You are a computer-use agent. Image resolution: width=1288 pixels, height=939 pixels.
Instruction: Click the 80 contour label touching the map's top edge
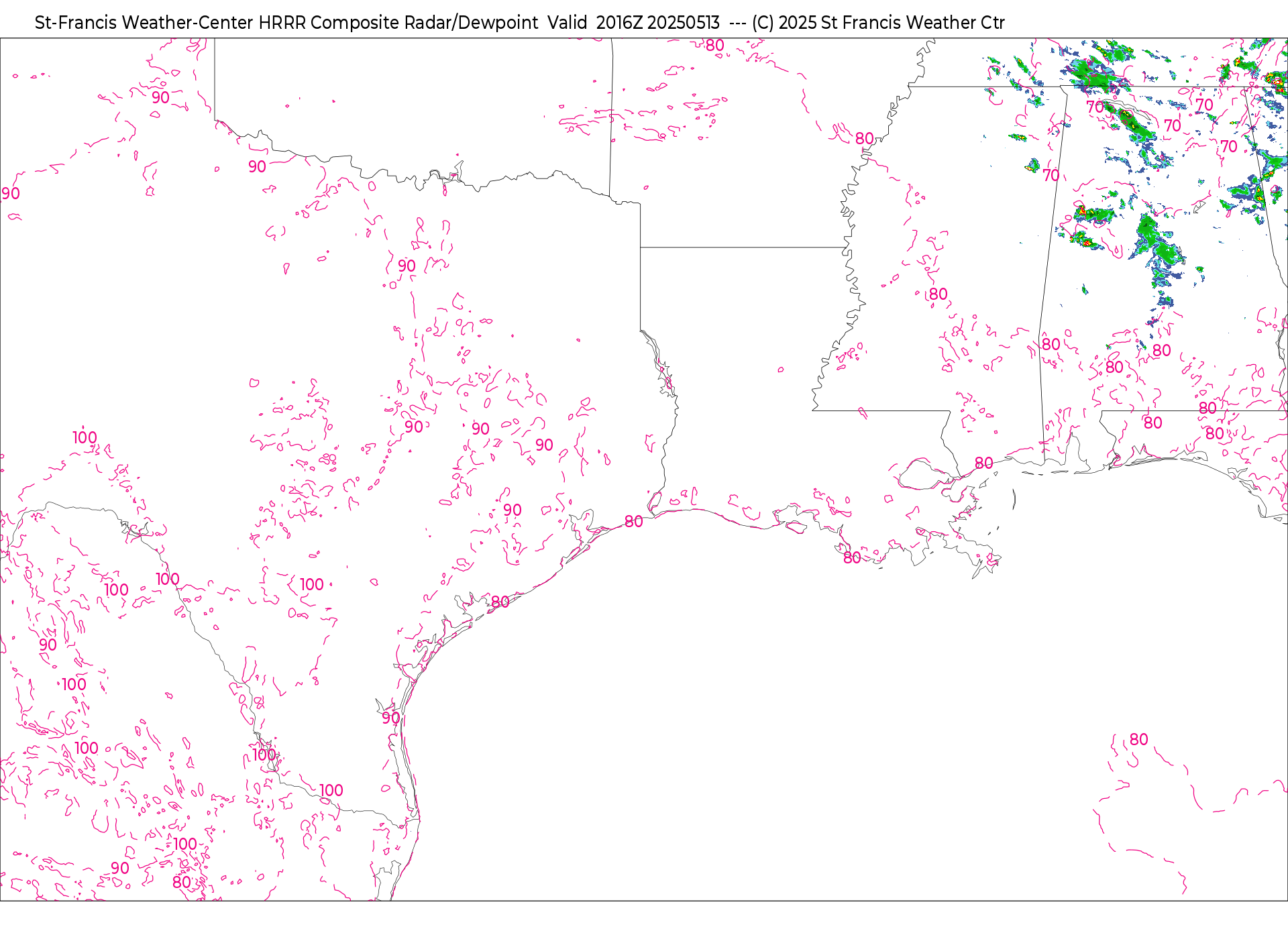(714, 46)
